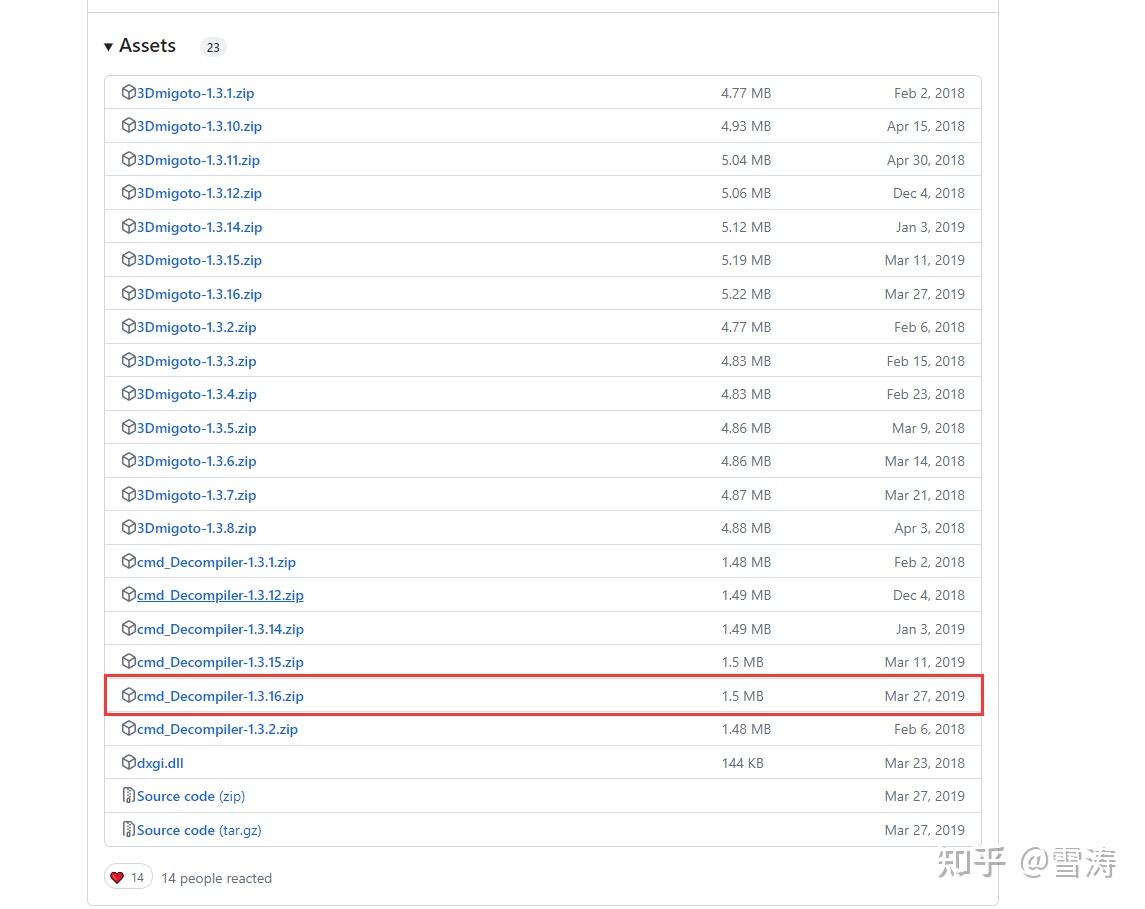This screenshot has width=1145, height=909.
Task: Download dxgi.dll
Action: [160, 762]
